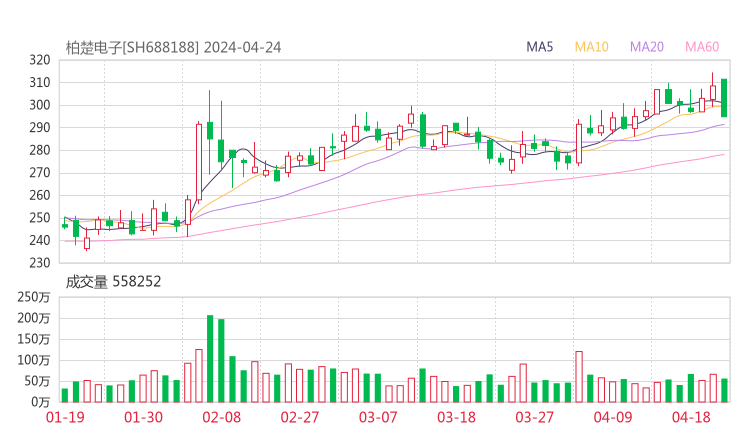This screenshot has width=740, height=440.
Task: Click the 03-07 date axis label
Action: click(378, 417)
